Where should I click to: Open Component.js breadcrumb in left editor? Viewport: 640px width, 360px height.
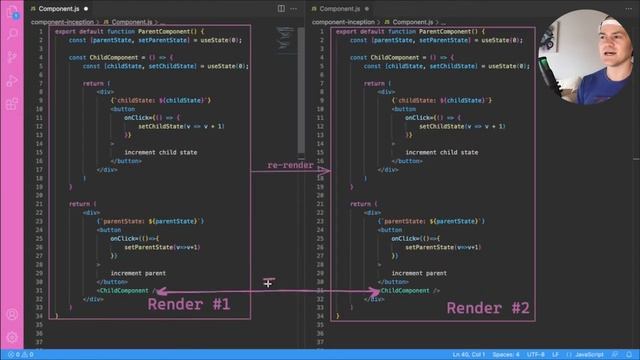pyautogui.click(x=131, y=22)
